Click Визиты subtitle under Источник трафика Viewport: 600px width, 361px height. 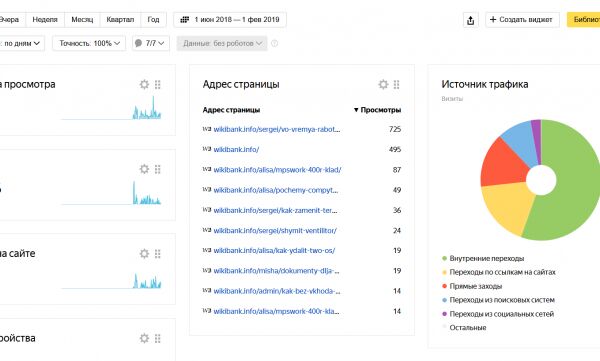452,99
